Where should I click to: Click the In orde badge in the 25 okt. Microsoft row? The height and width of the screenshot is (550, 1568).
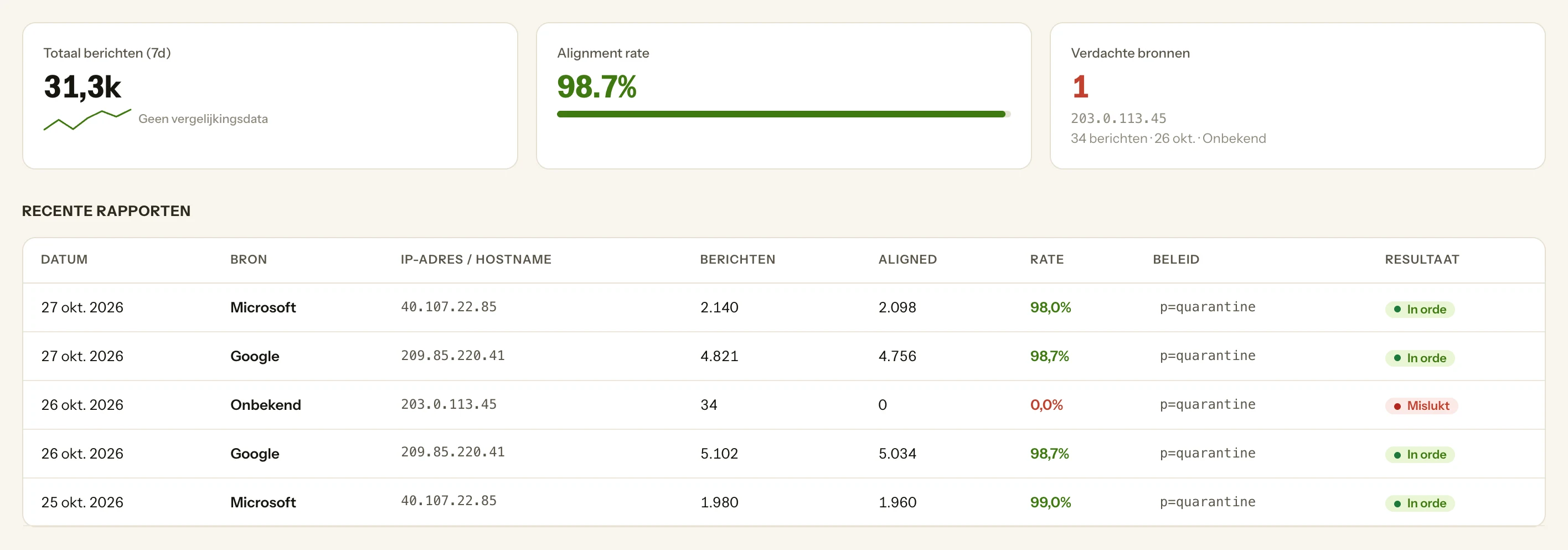point(1420,503)
